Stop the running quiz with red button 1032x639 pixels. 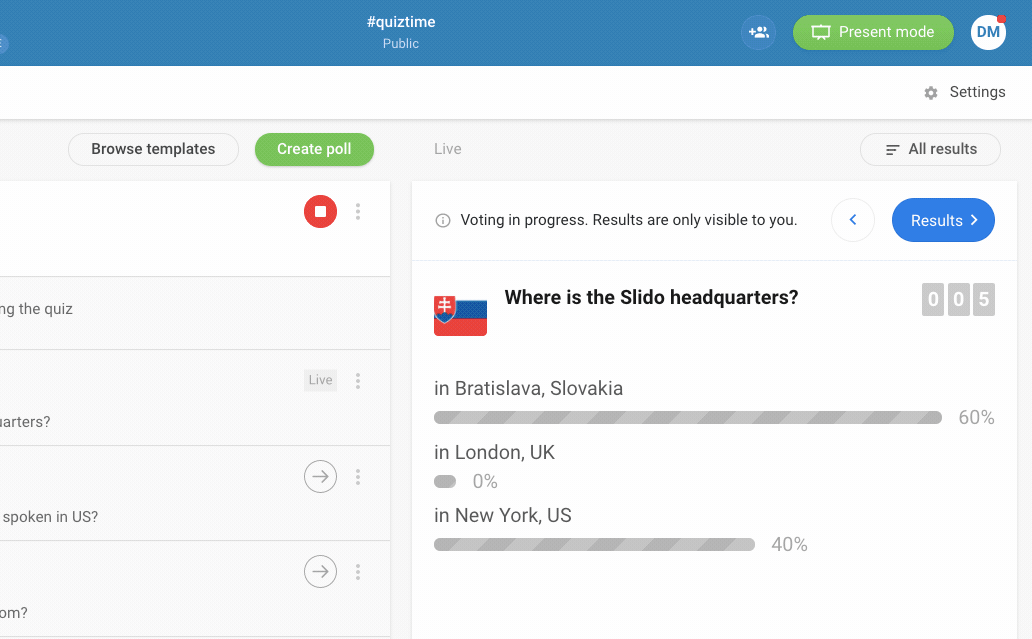(x=321, y=211)
